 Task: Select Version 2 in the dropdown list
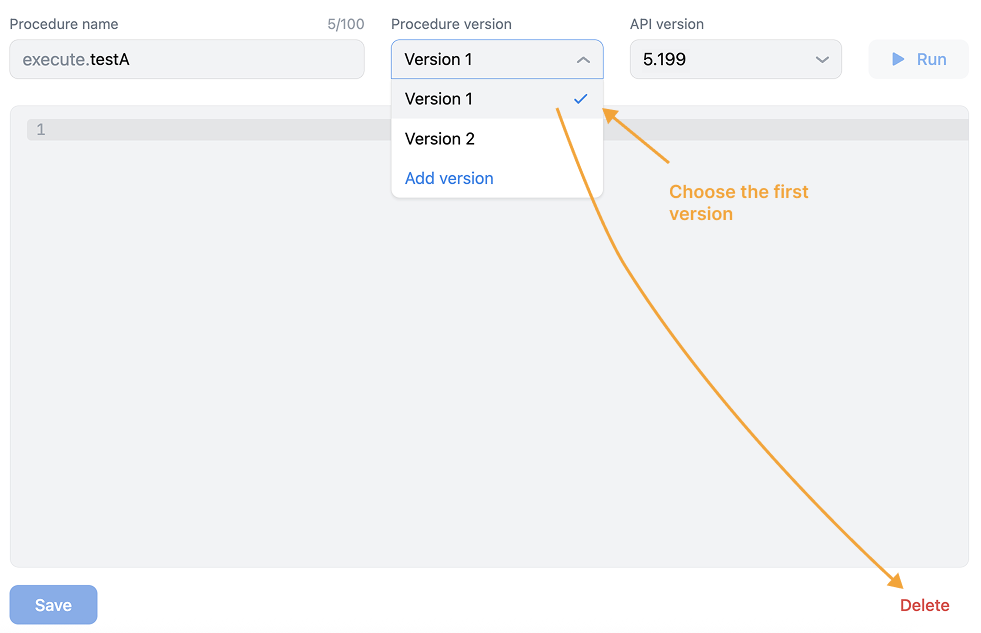click(x=497, y=138)
